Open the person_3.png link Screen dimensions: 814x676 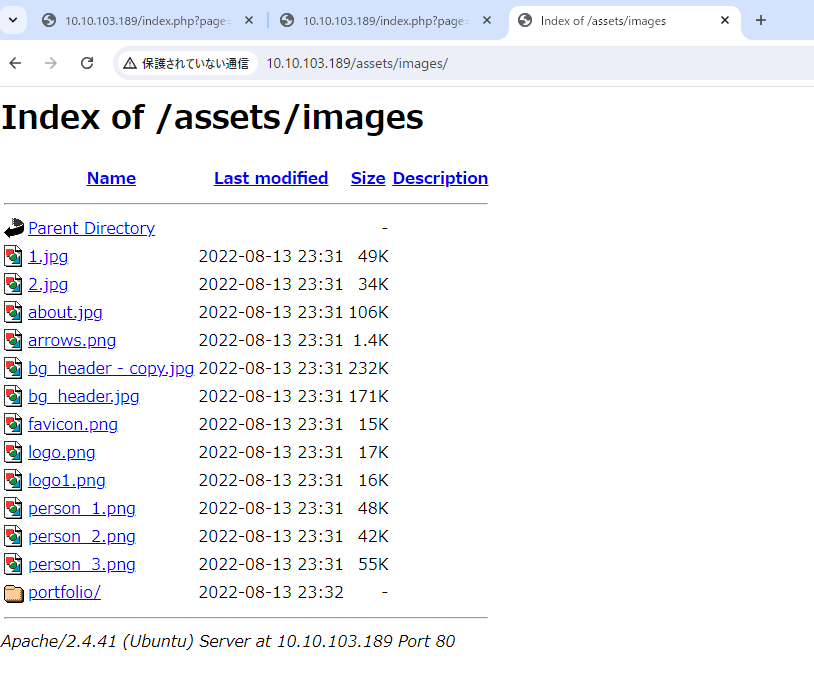pyautogui.click(x=82, y=564)
